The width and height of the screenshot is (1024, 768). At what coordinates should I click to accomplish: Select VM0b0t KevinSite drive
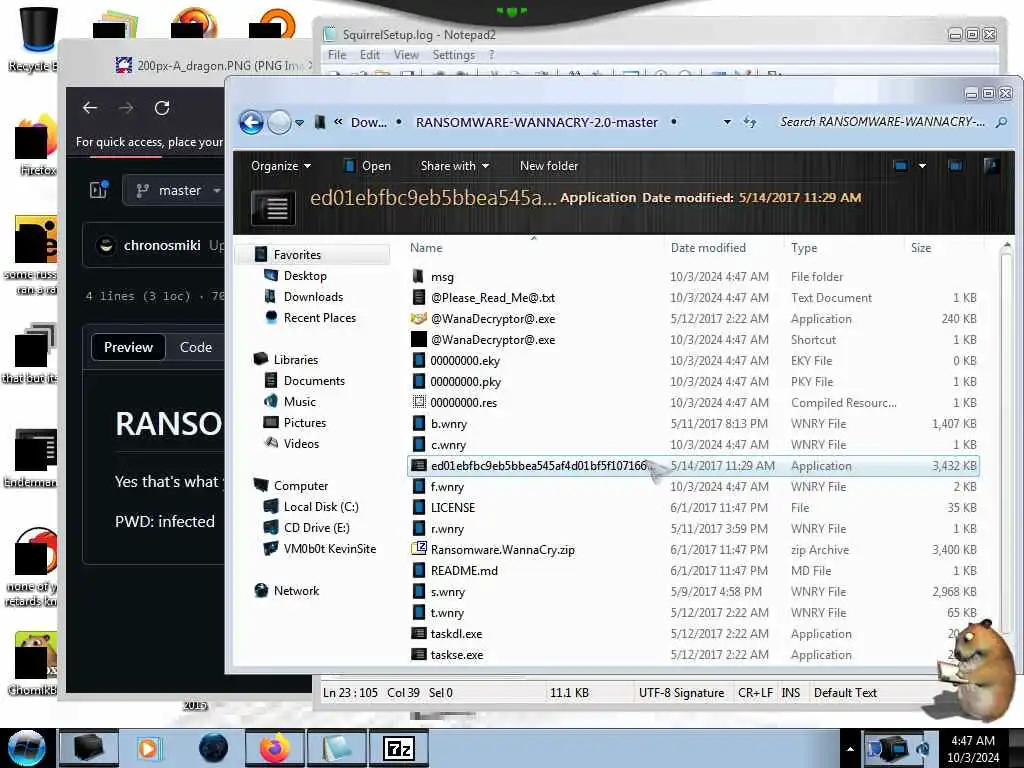click(x=330, y=549)
